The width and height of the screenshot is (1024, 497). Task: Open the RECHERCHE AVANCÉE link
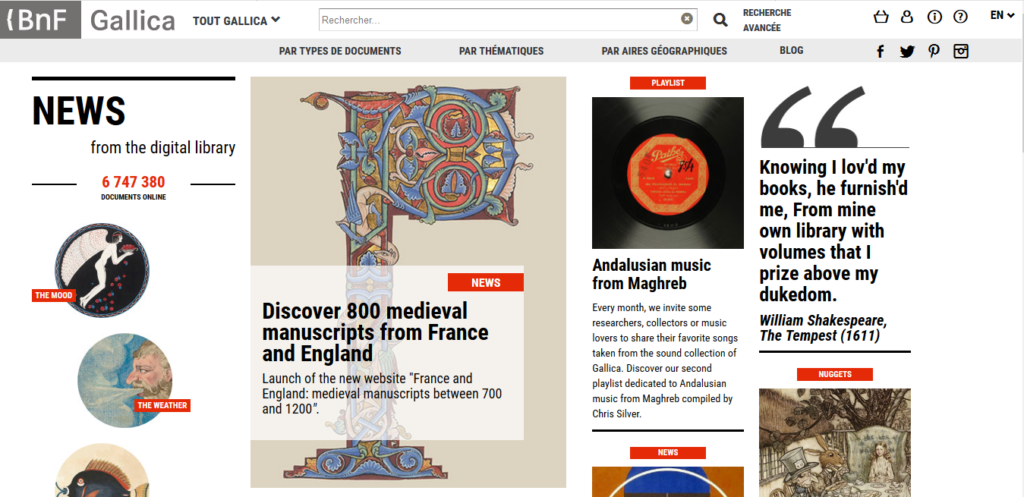[767, 20]
